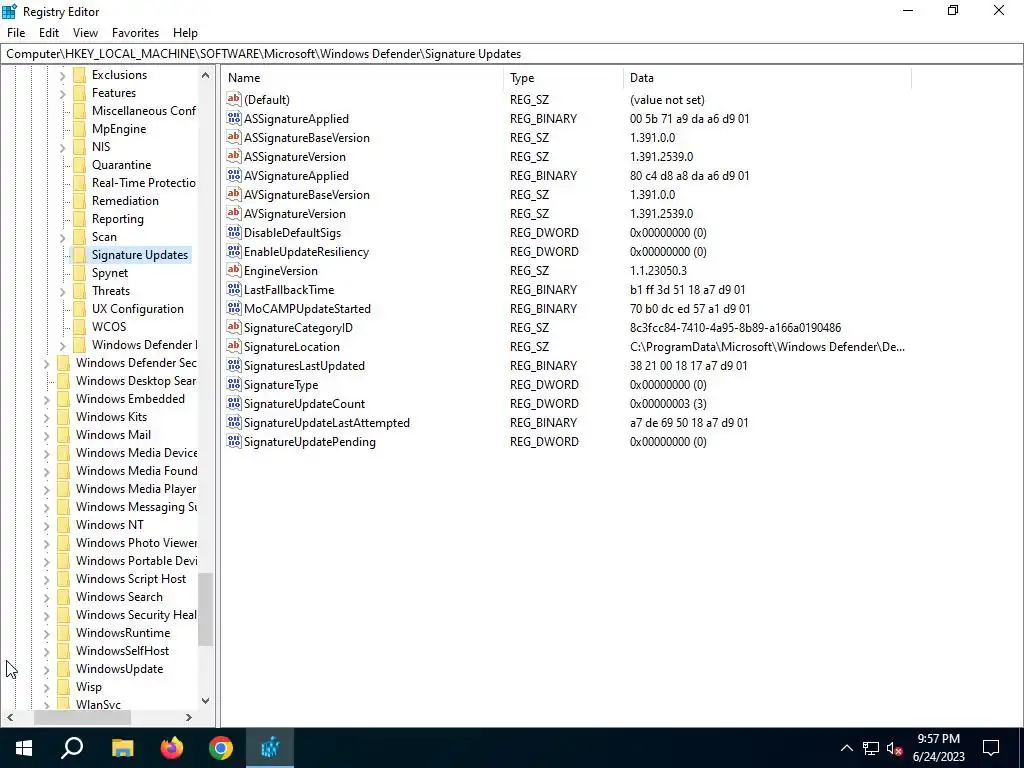Select the Reporting key
This screenshot has width=1024, height=768.
118,219
